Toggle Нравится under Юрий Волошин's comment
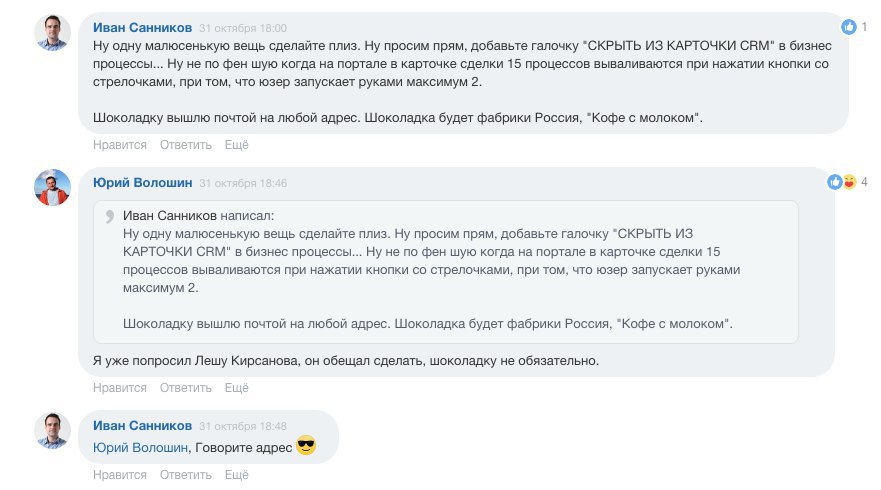This screenshot has height=490, width=881. pos(119,388)
